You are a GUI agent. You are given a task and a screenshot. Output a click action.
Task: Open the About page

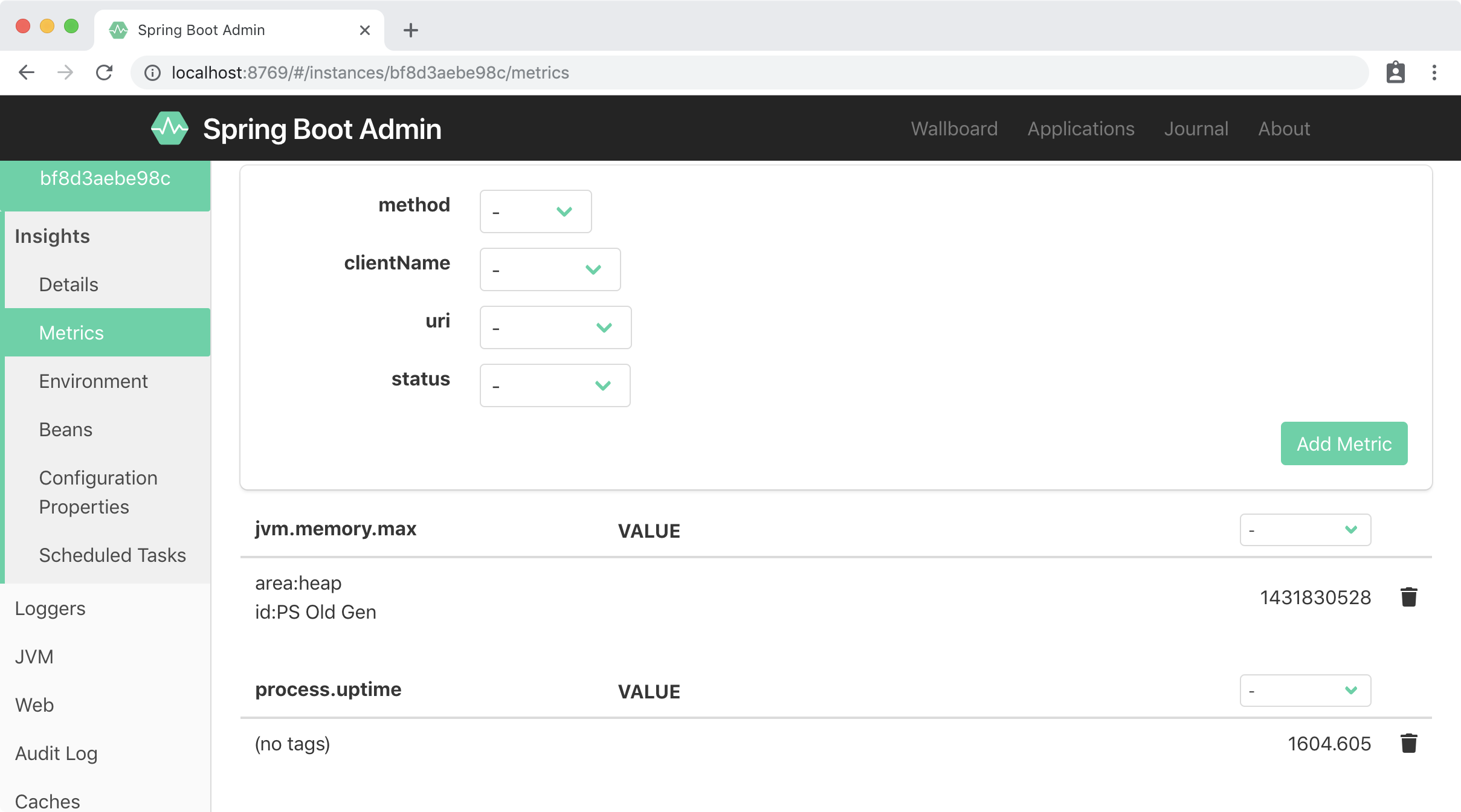1284,129
